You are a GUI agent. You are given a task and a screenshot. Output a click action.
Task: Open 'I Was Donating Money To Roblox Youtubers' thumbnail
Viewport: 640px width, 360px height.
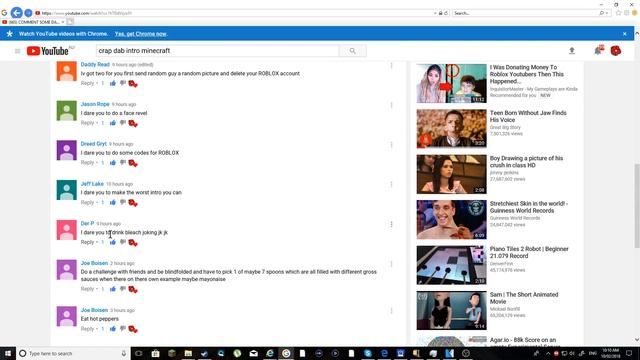tap(451, 83)
